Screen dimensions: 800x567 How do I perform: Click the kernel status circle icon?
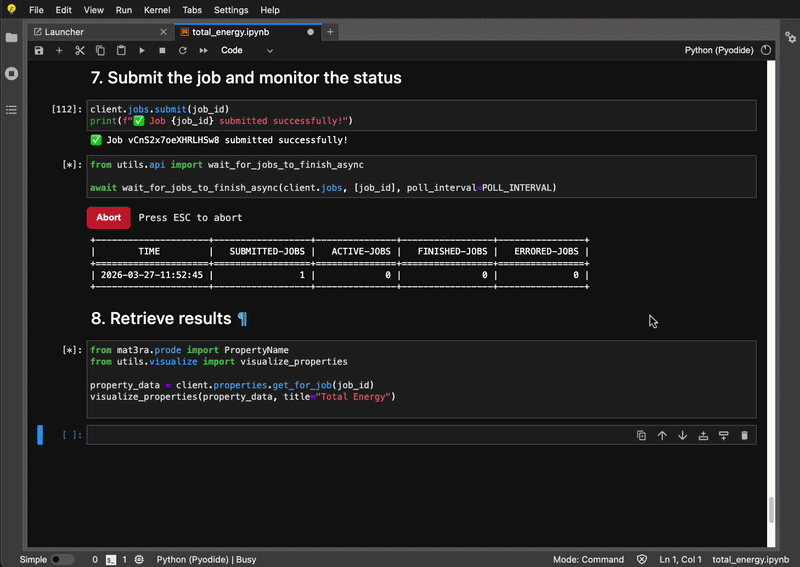coord(766,50)
